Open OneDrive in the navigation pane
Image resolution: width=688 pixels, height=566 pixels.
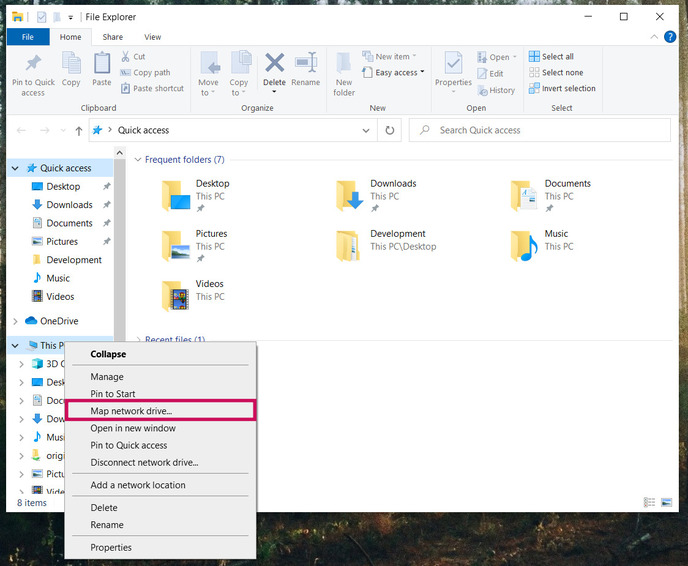pos(59,321)
